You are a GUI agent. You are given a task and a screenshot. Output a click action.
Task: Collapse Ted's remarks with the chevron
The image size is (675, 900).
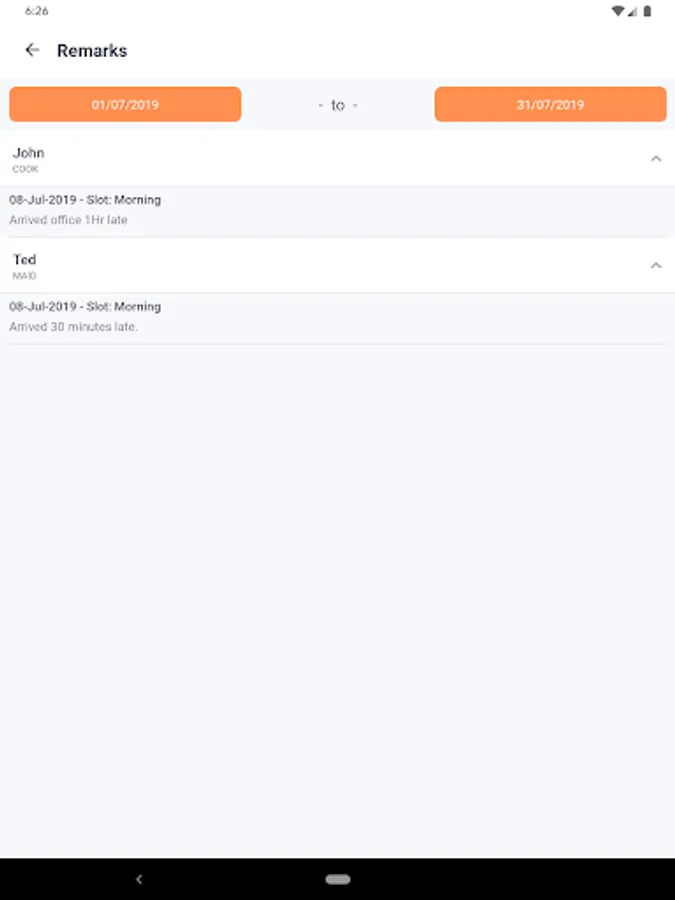tap(656, 265)
